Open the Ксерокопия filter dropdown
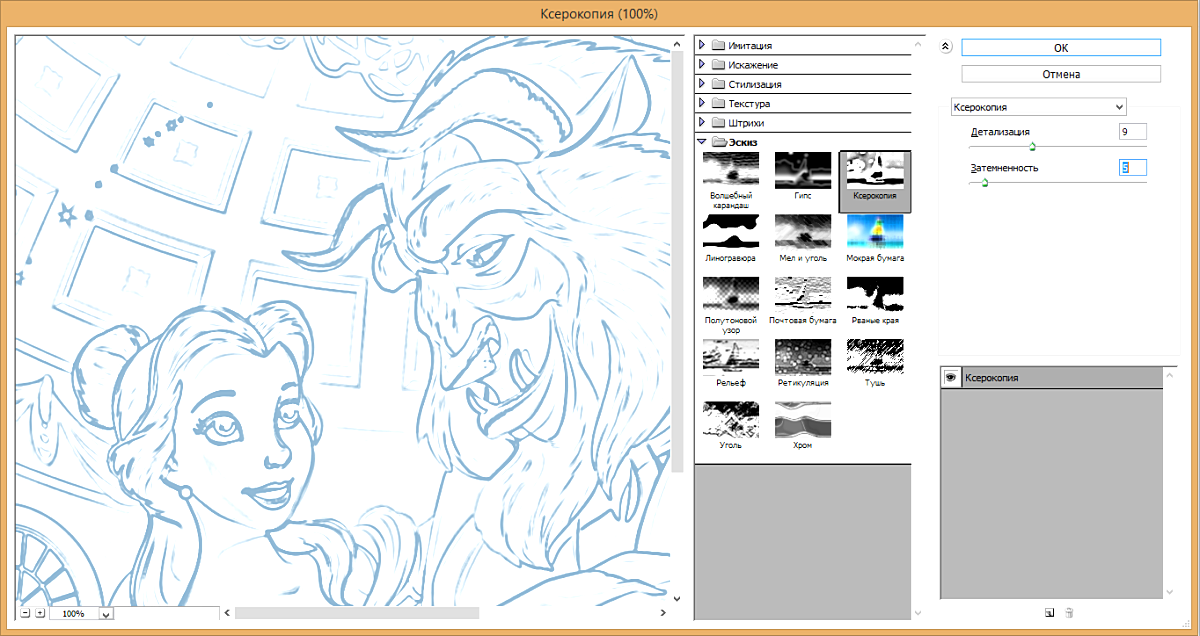Image resolution: width=1200 pixels, height=636 pixels. click(x=1038, y=106)
